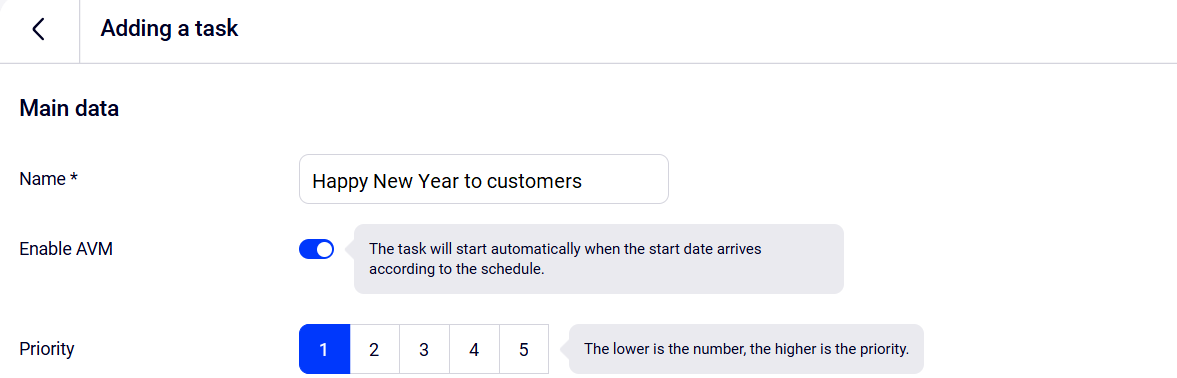Select priority level 1
Screen dimensions: 1177x378
click(x=324, y=349)
